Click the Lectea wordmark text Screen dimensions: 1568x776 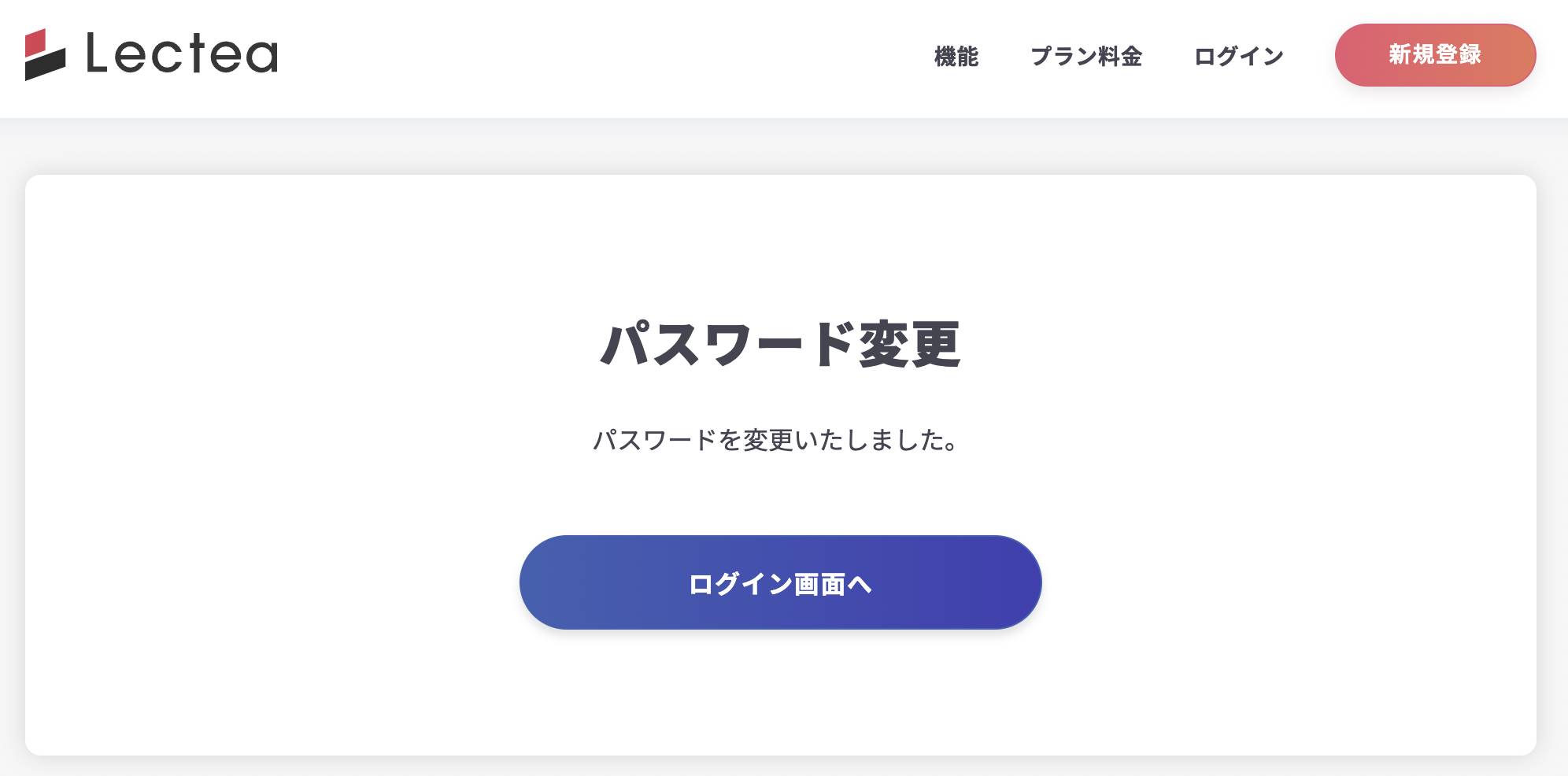coord(182,54)
